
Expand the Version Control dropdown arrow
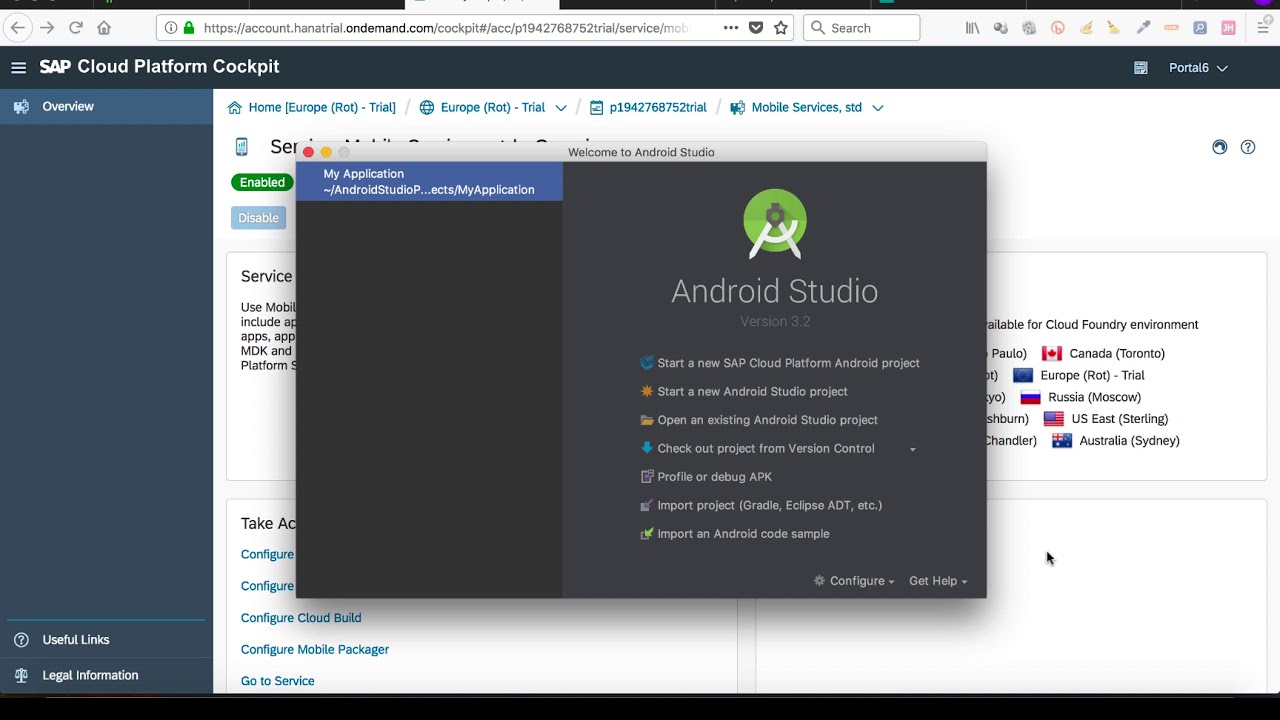(912, 449)
